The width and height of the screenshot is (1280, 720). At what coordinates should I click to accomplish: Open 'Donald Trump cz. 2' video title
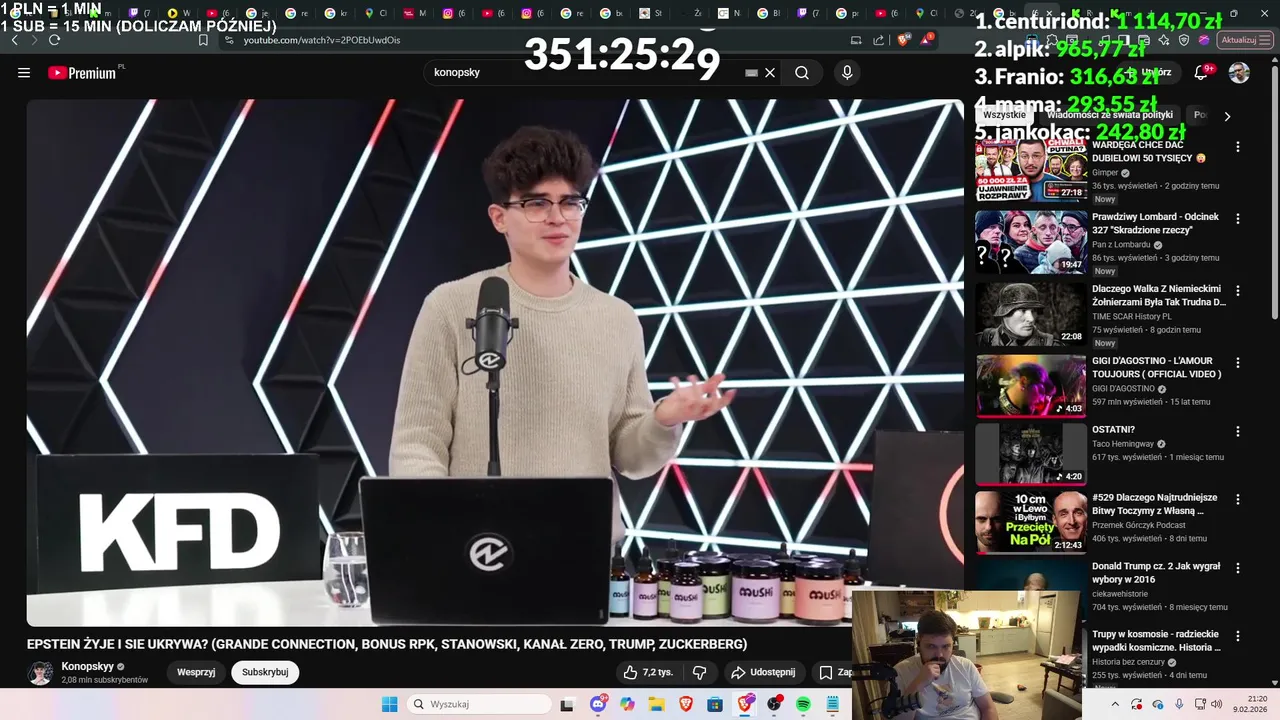[x=1156, y=572]
